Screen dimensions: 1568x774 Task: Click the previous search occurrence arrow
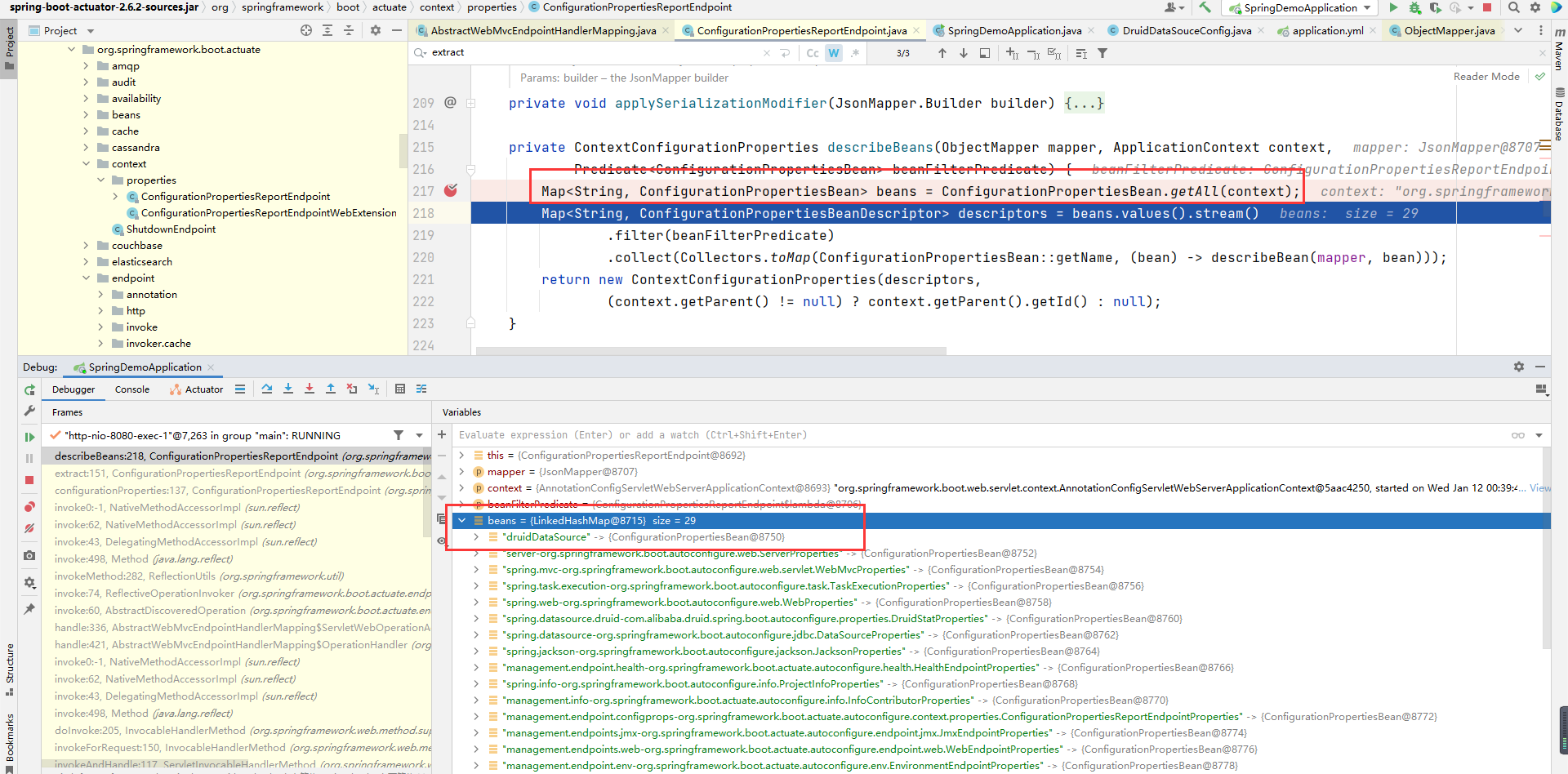942,53
